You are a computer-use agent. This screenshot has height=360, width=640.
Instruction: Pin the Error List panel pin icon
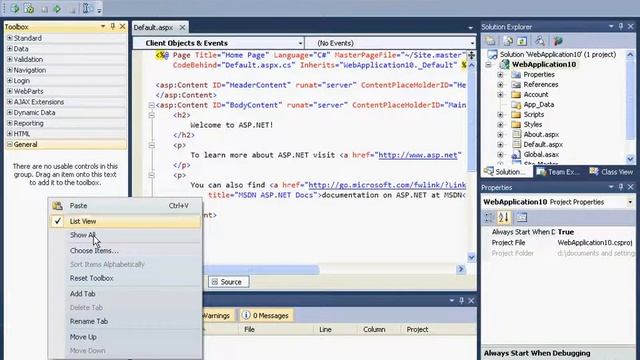pyautogui.click(x=462, y=300)
